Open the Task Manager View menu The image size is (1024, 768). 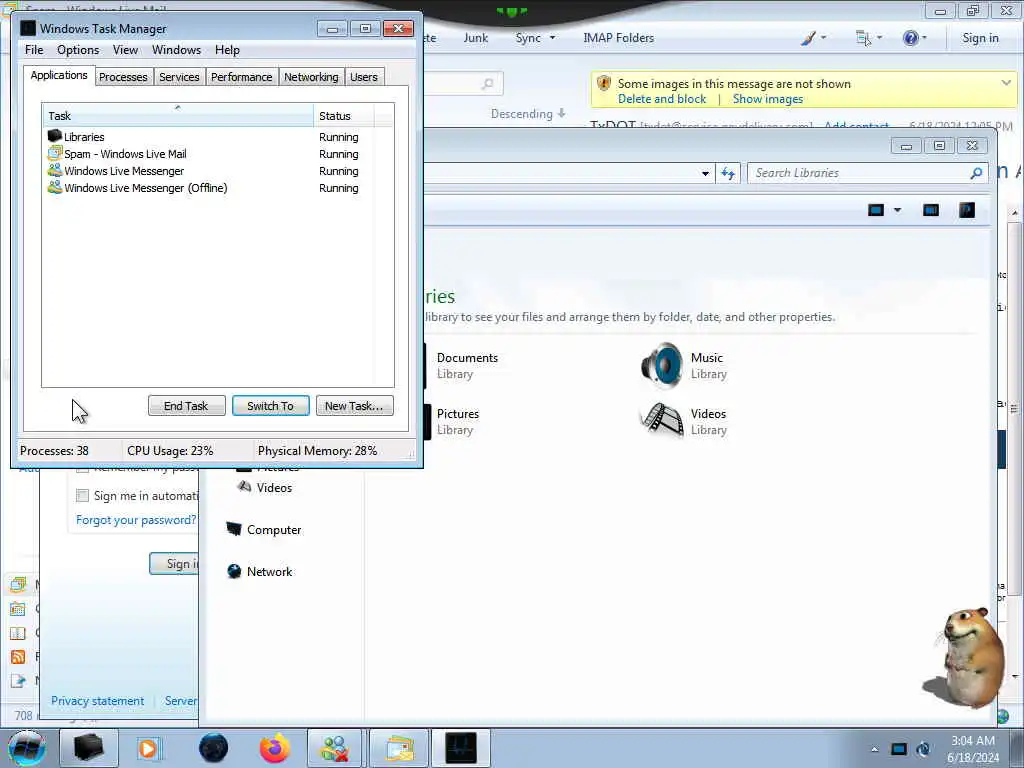click(125, 50)
